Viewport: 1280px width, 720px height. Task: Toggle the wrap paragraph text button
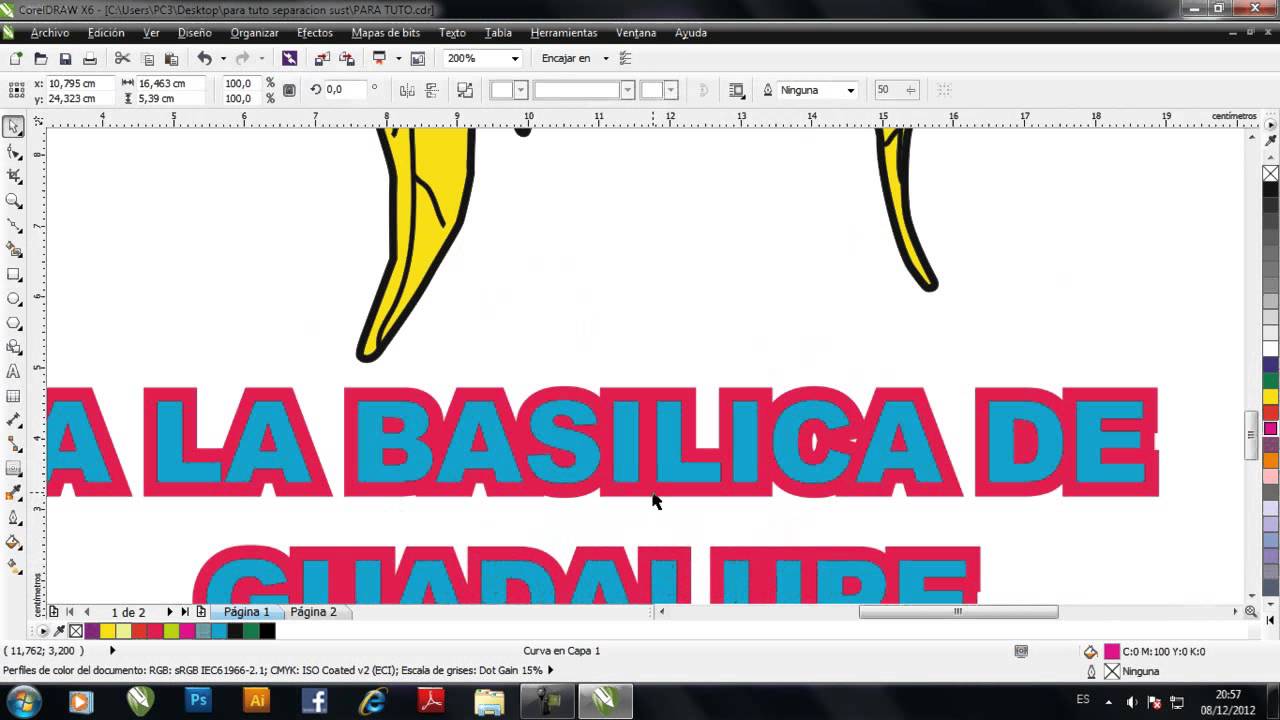point(737,90)
